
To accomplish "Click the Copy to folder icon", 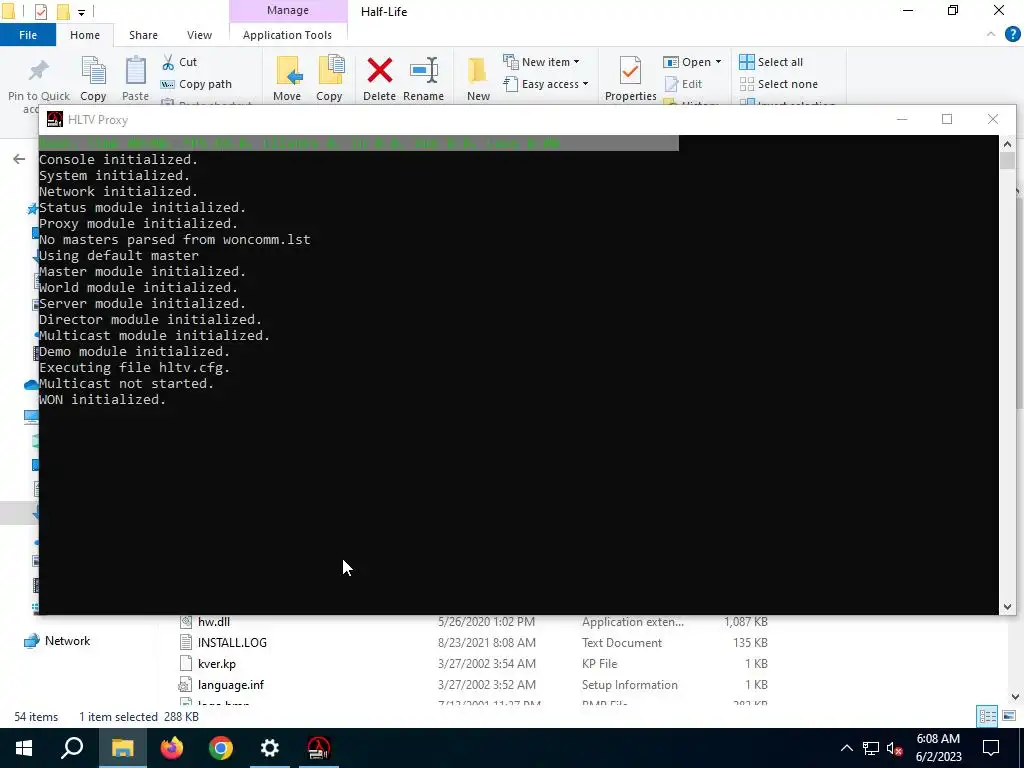I will pos(330,71).
